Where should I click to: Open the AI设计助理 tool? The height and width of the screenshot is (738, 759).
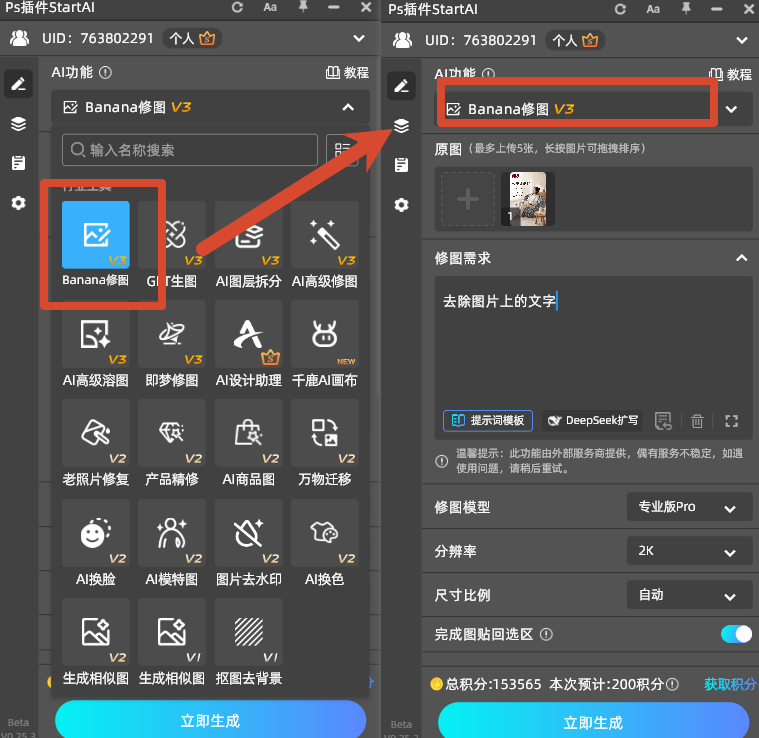248,334
